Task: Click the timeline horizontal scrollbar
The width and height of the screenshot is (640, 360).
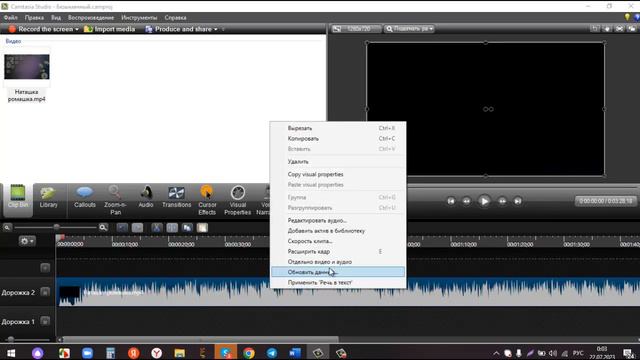Action: pos(200,340)
